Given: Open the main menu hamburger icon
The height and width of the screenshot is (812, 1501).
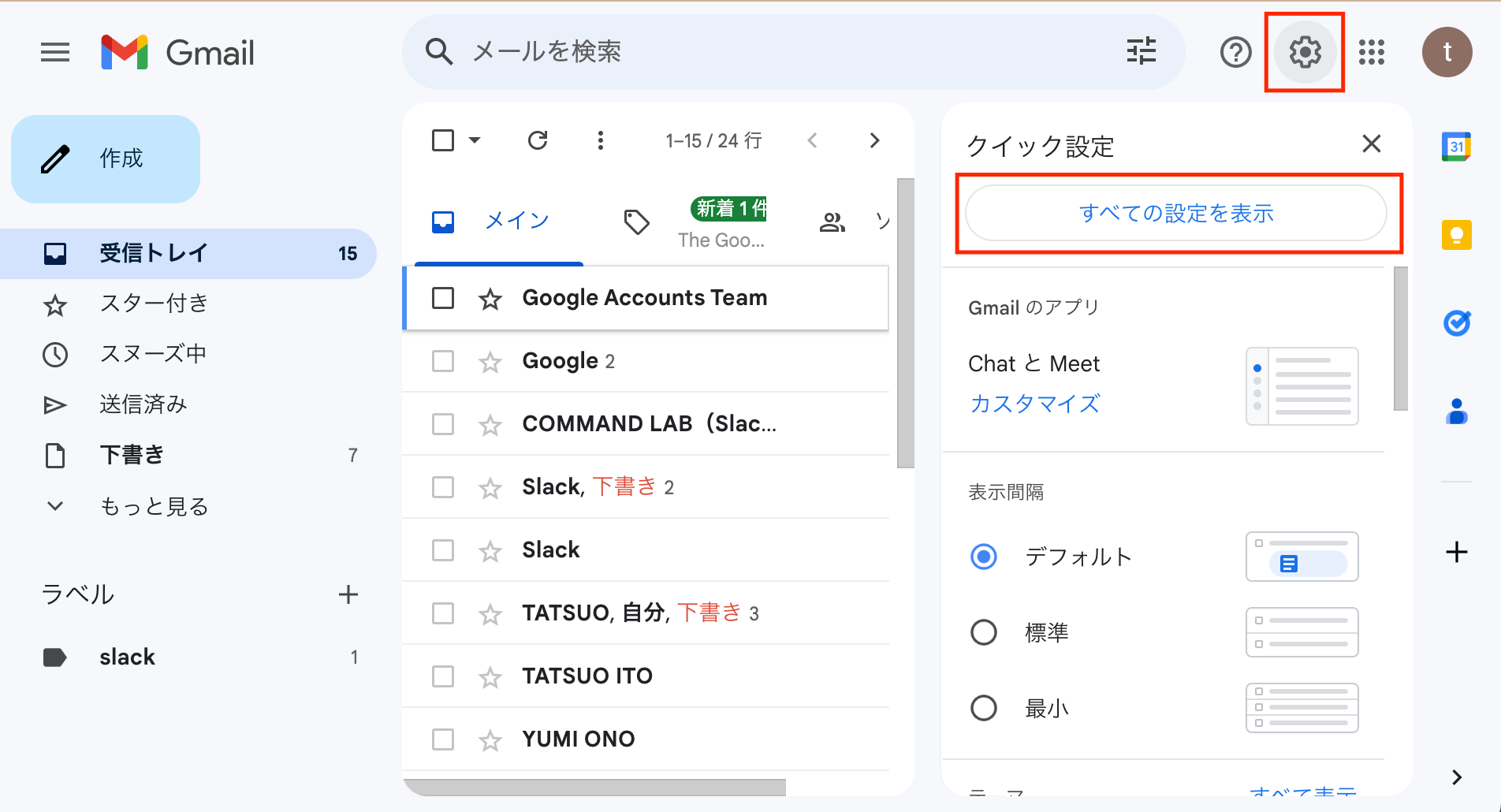Looking at the screenshot, I should (x=55, y=53).
